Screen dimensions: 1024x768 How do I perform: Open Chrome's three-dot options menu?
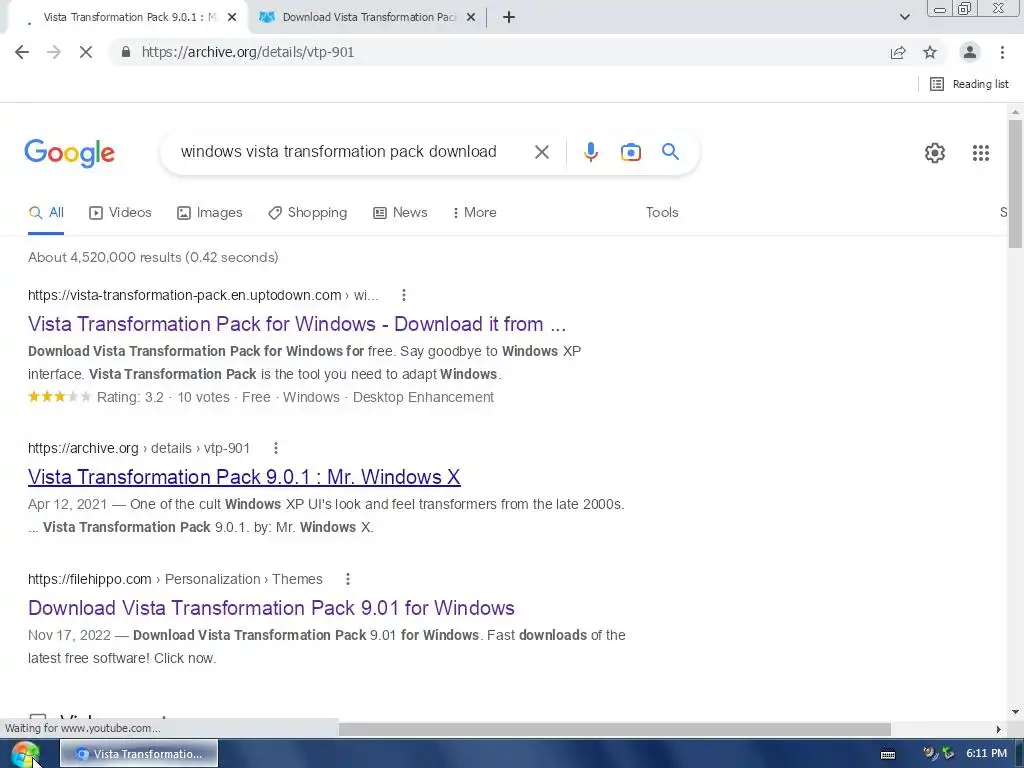[1002, 52]
